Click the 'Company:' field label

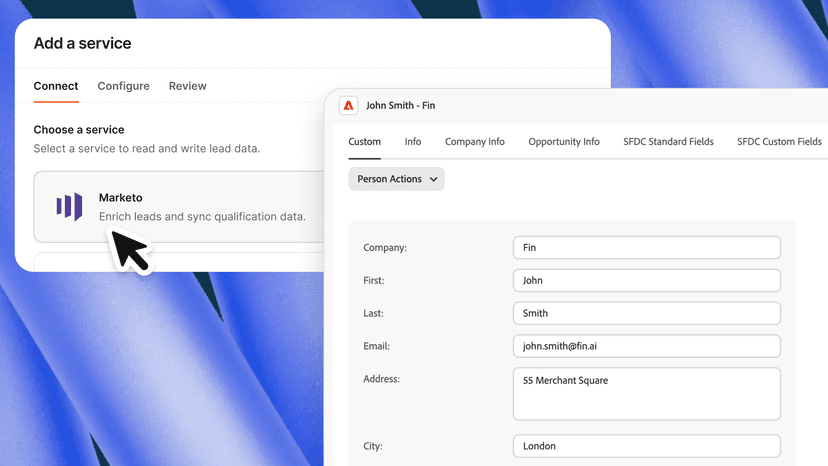coord(385,248)
